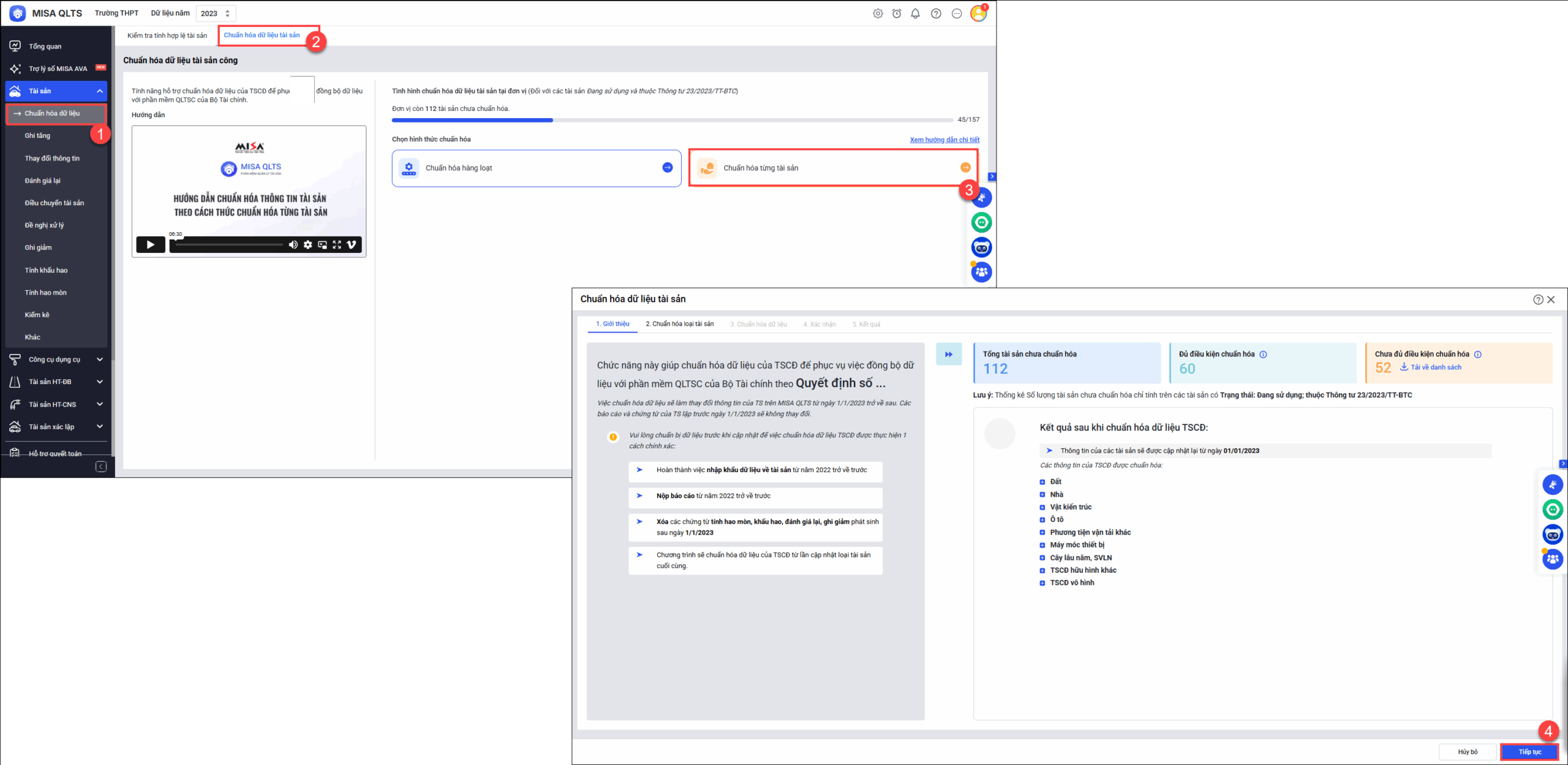Expand the Máy móc thiết bị item

pyautogui.click(x=1042, y=545)
